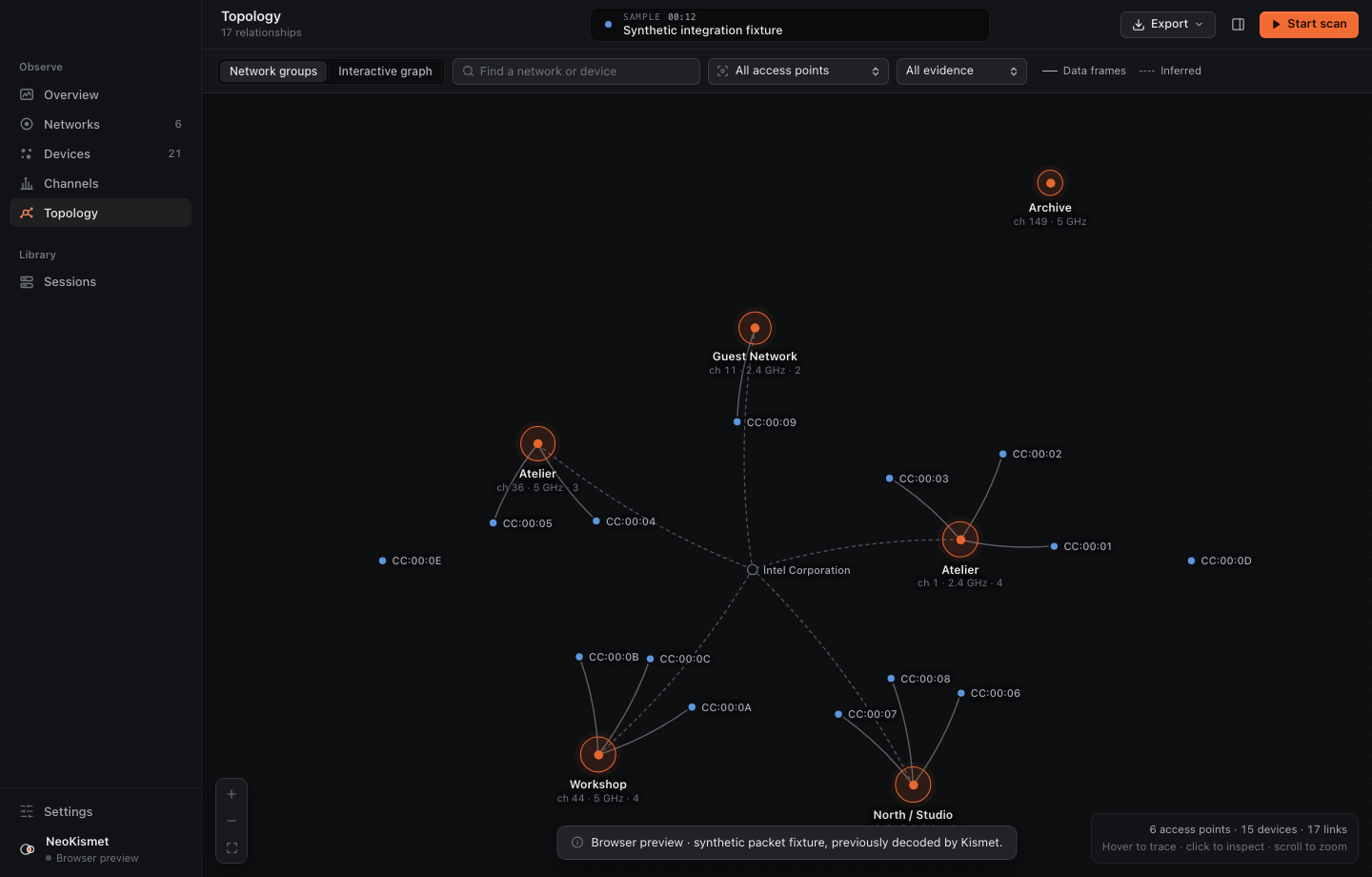The image size is (1372, 877).
Task: Click the fit-to-screen icon
Action: [x=232, y=847]
